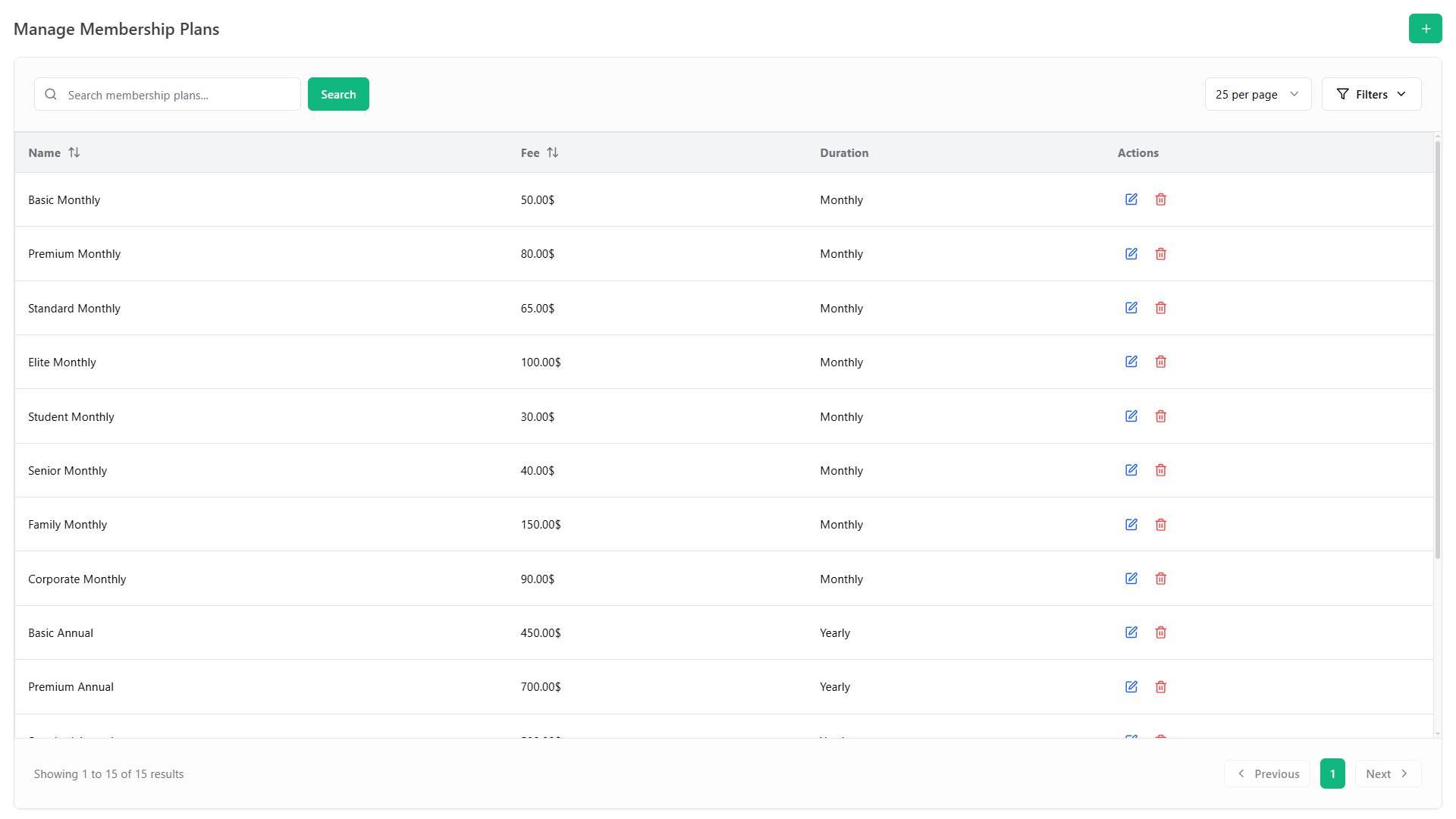The image size is (1456, 819).
Task: Delete the Premium Monthly plan
Action: [x=1161, y=254]
